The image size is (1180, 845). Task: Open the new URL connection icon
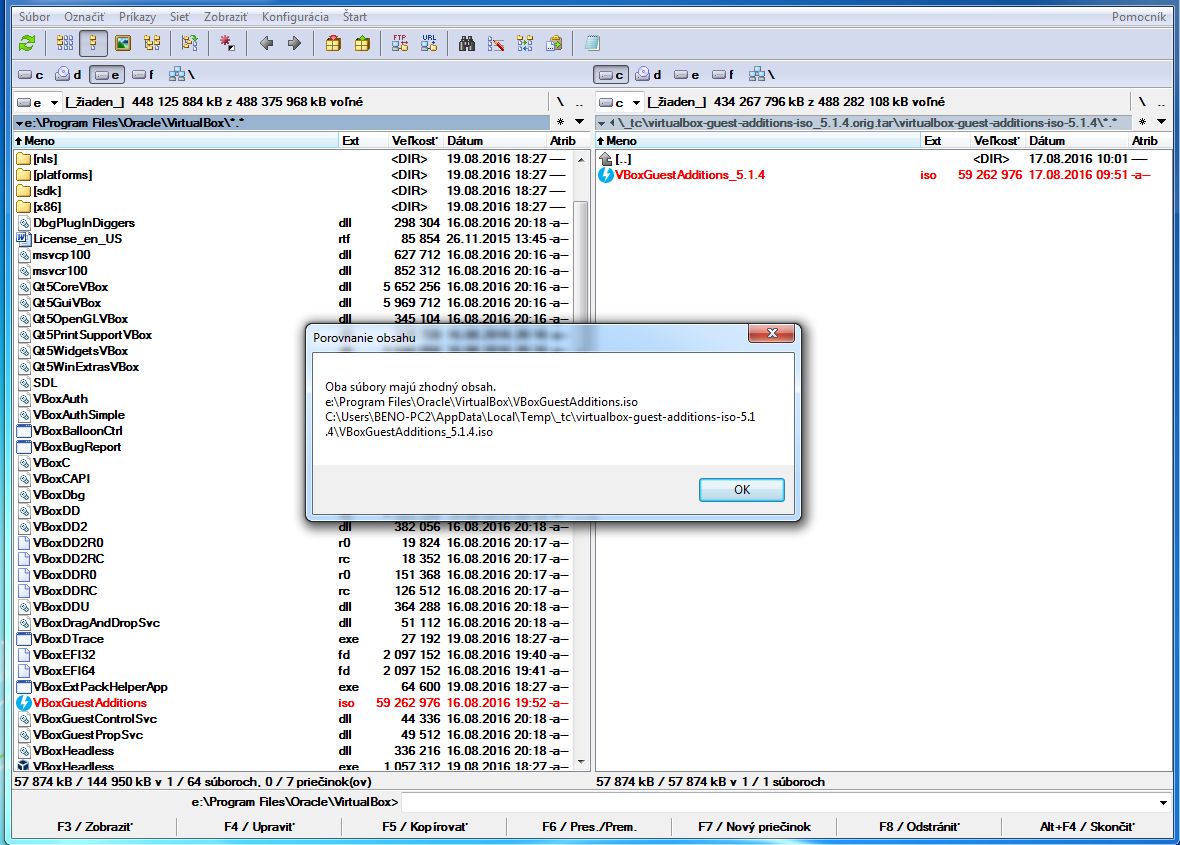click(429, 44)
